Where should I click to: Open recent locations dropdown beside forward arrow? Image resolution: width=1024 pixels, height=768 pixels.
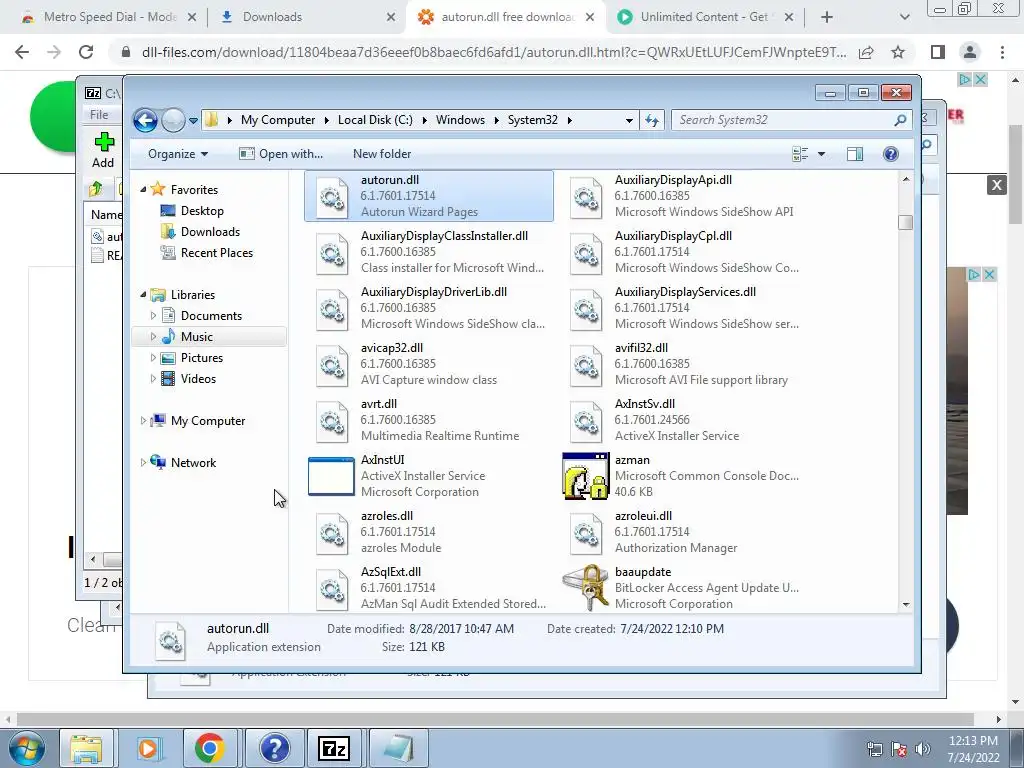pyautogui.click(x=193, y=121)
